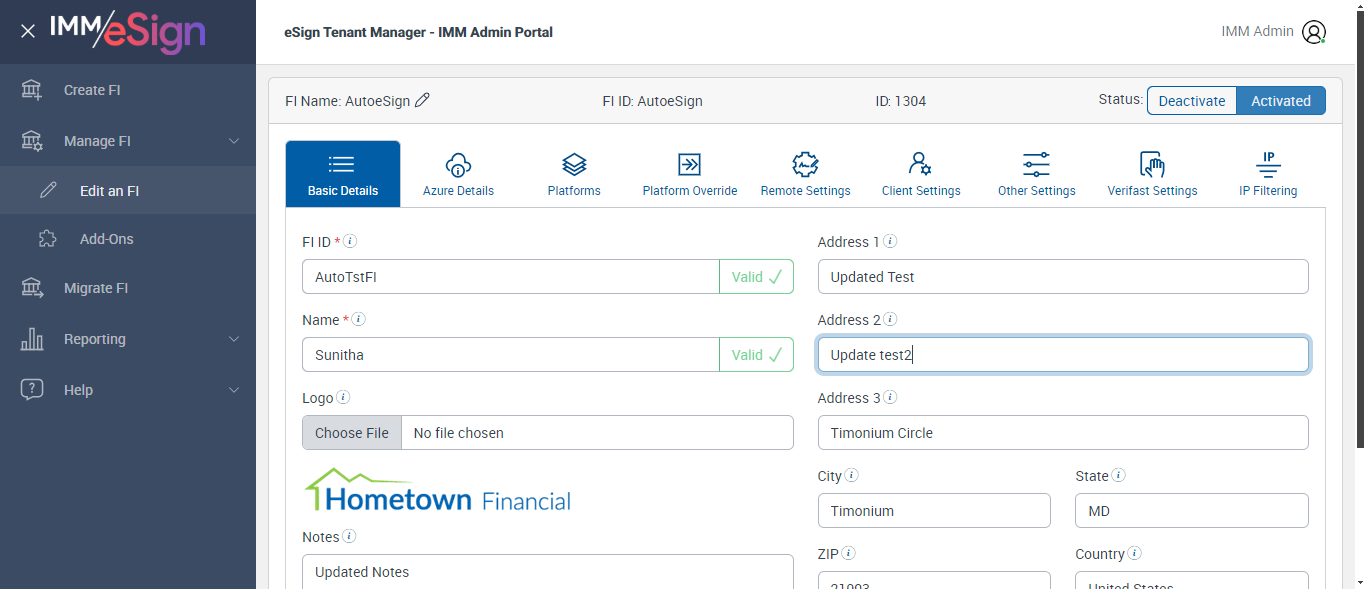Click the pencil icon next to FI Name
Screen dimensions: 1366x589
422,100
